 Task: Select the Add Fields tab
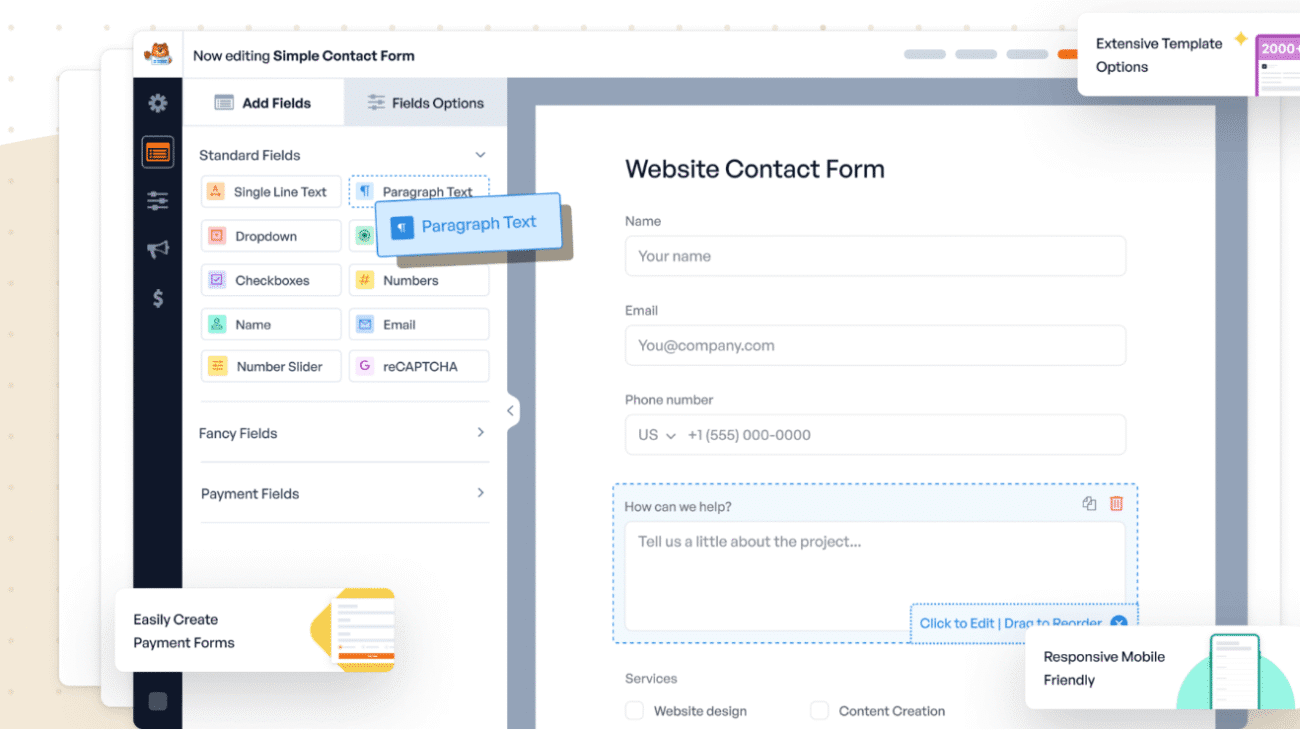[x=263, y=102]
